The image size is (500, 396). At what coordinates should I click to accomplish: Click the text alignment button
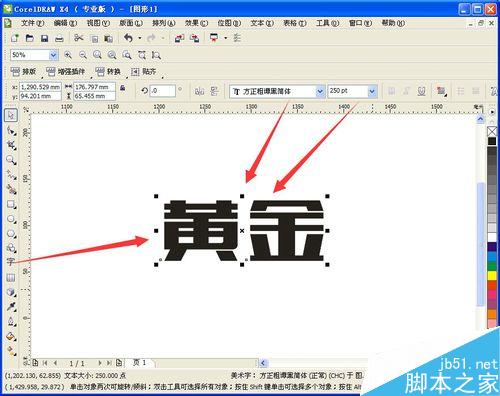(x=441, y=91)
